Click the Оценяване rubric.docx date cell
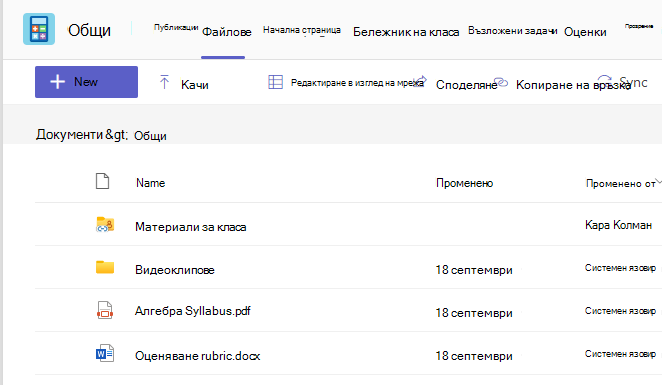 [474, 356]
